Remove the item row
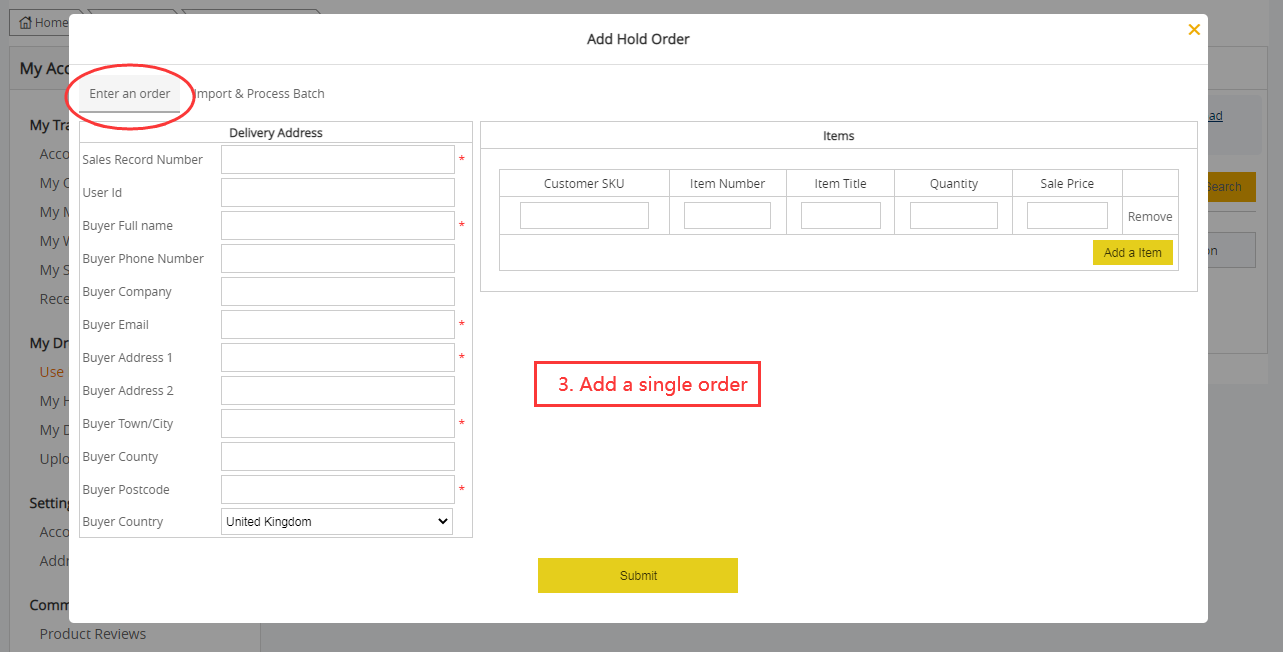Viewport: 1283px width, 652px height. (1150, 217)
